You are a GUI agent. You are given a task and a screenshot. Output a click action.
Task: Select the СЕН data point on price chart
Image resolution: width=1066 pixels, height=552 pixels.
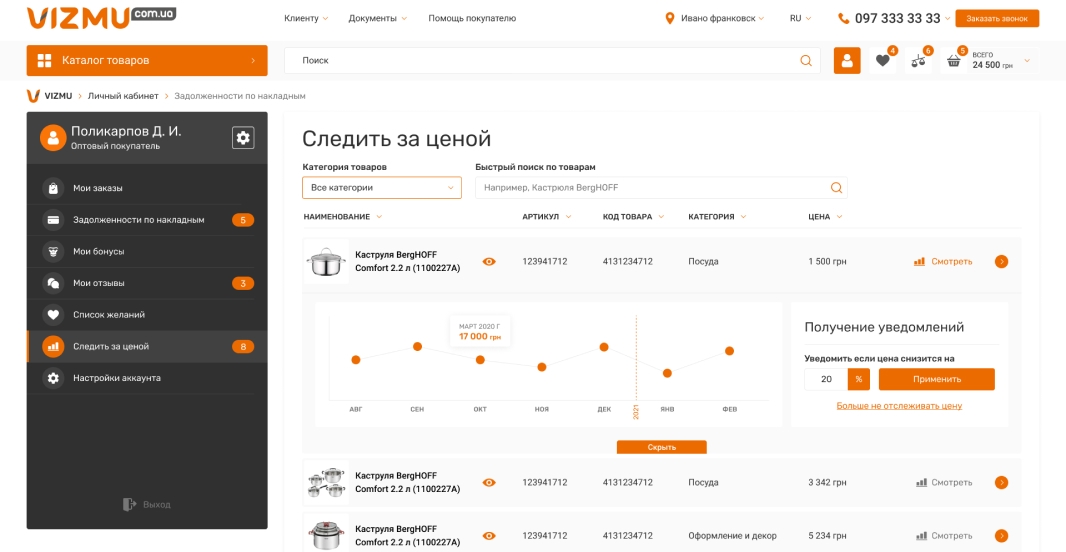pyautogui.click(x=417, y=347)
